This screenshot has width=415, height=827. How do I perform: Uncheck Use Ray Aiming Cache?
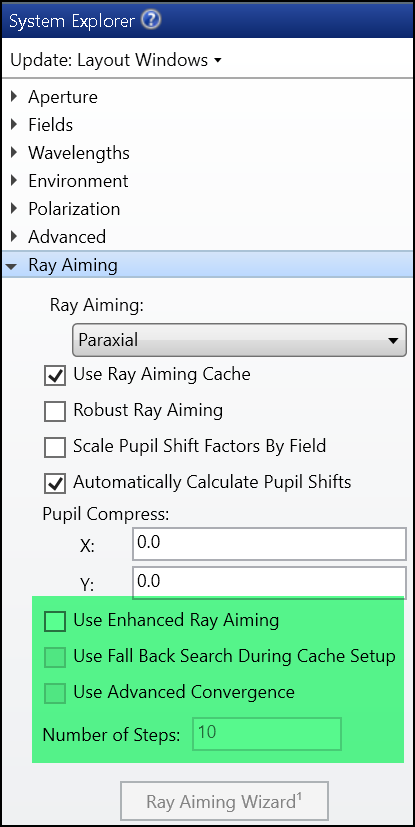point(55,376)
